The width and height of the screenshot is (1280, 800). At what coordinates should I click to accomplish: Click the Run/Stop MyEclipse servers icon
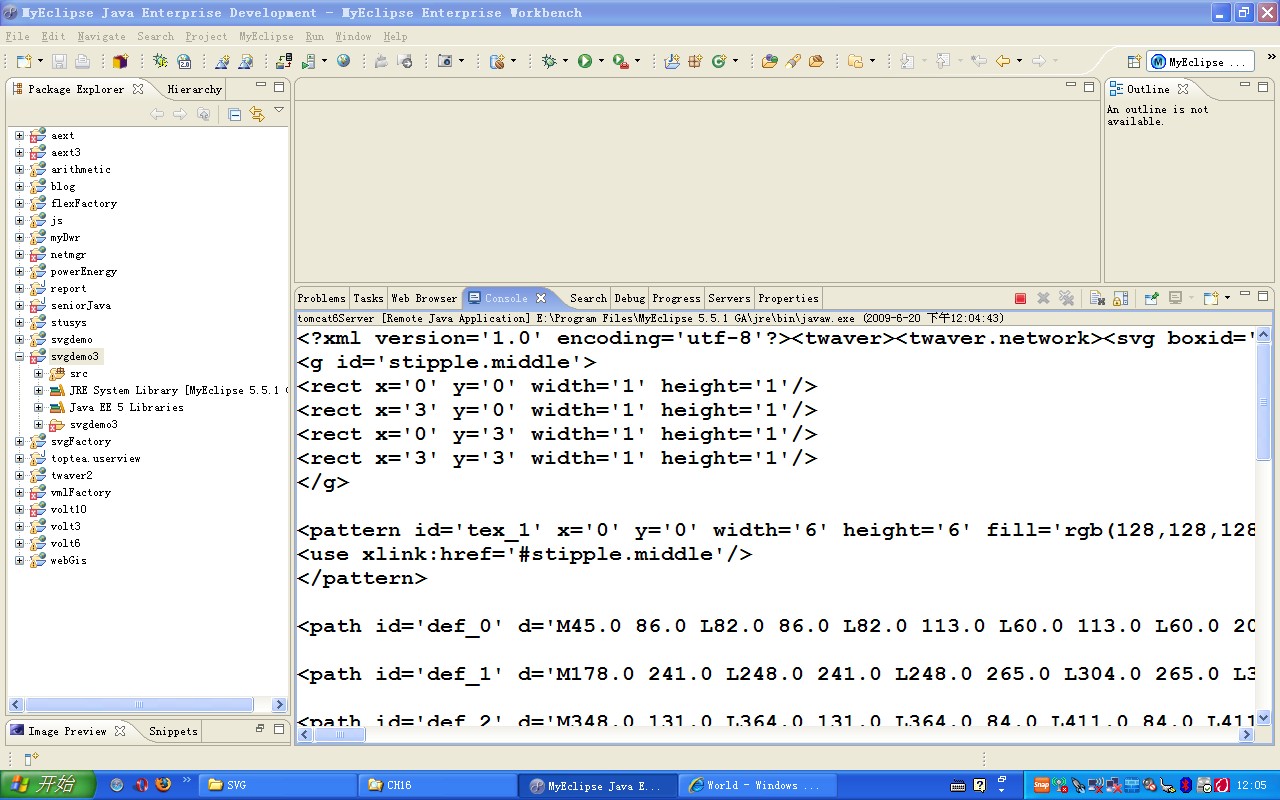pyautogui.click(x=309, y=61)
